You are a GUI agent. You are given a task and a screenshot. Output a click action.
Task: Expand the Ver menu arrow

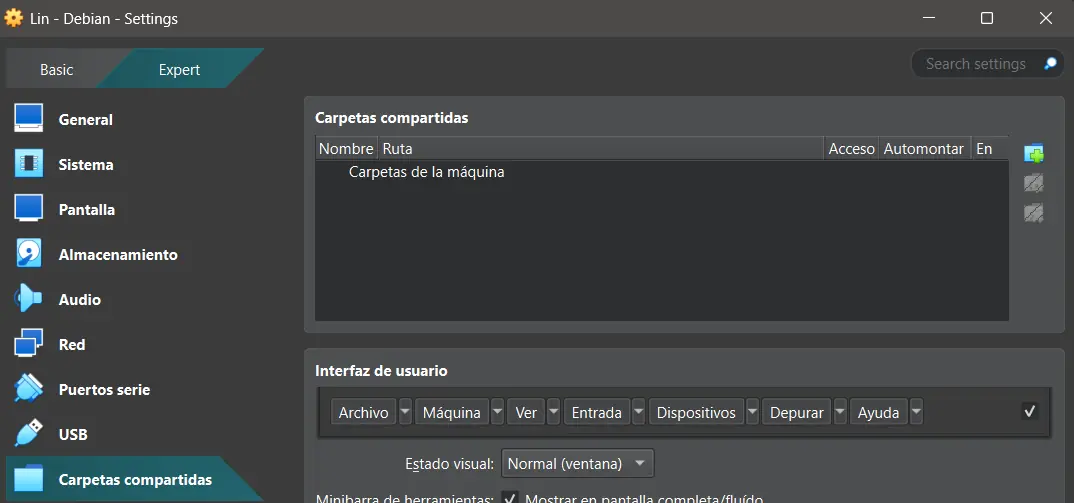pyautogui.click(x=553, y=413)
